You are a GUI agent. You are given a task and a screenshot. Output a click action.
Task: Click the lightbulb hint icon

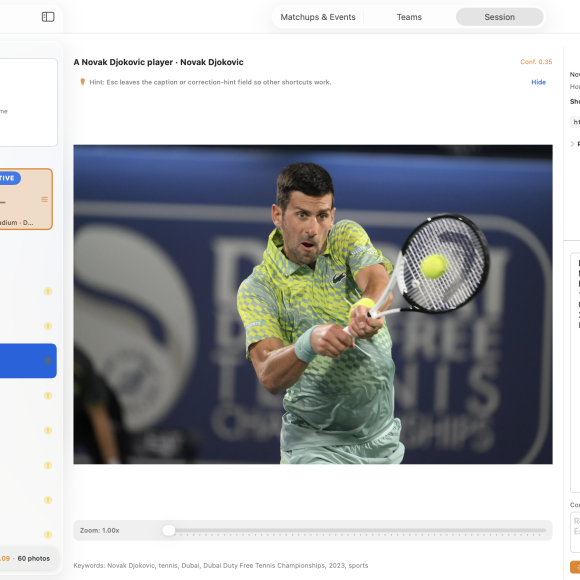coord(82,82)
